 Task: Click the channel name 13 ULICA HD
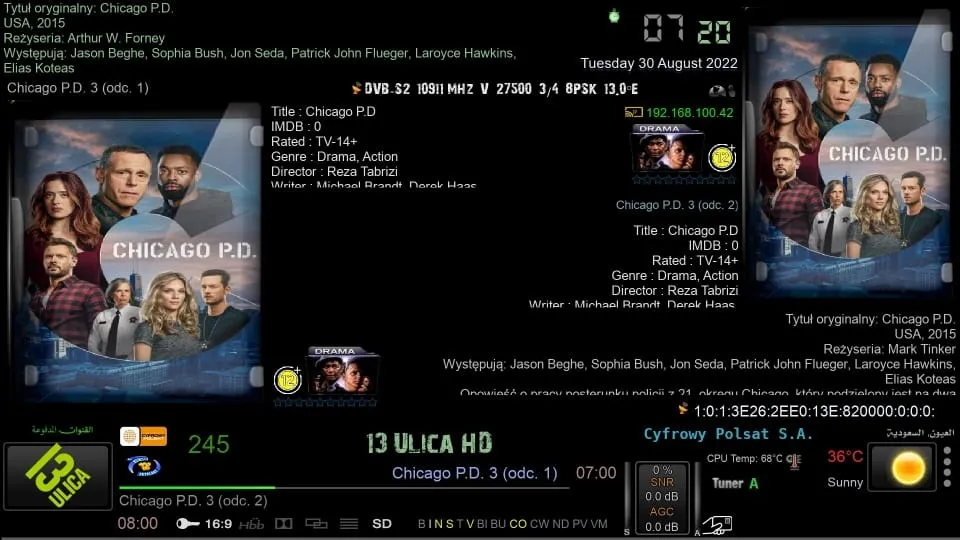(429, 443)
